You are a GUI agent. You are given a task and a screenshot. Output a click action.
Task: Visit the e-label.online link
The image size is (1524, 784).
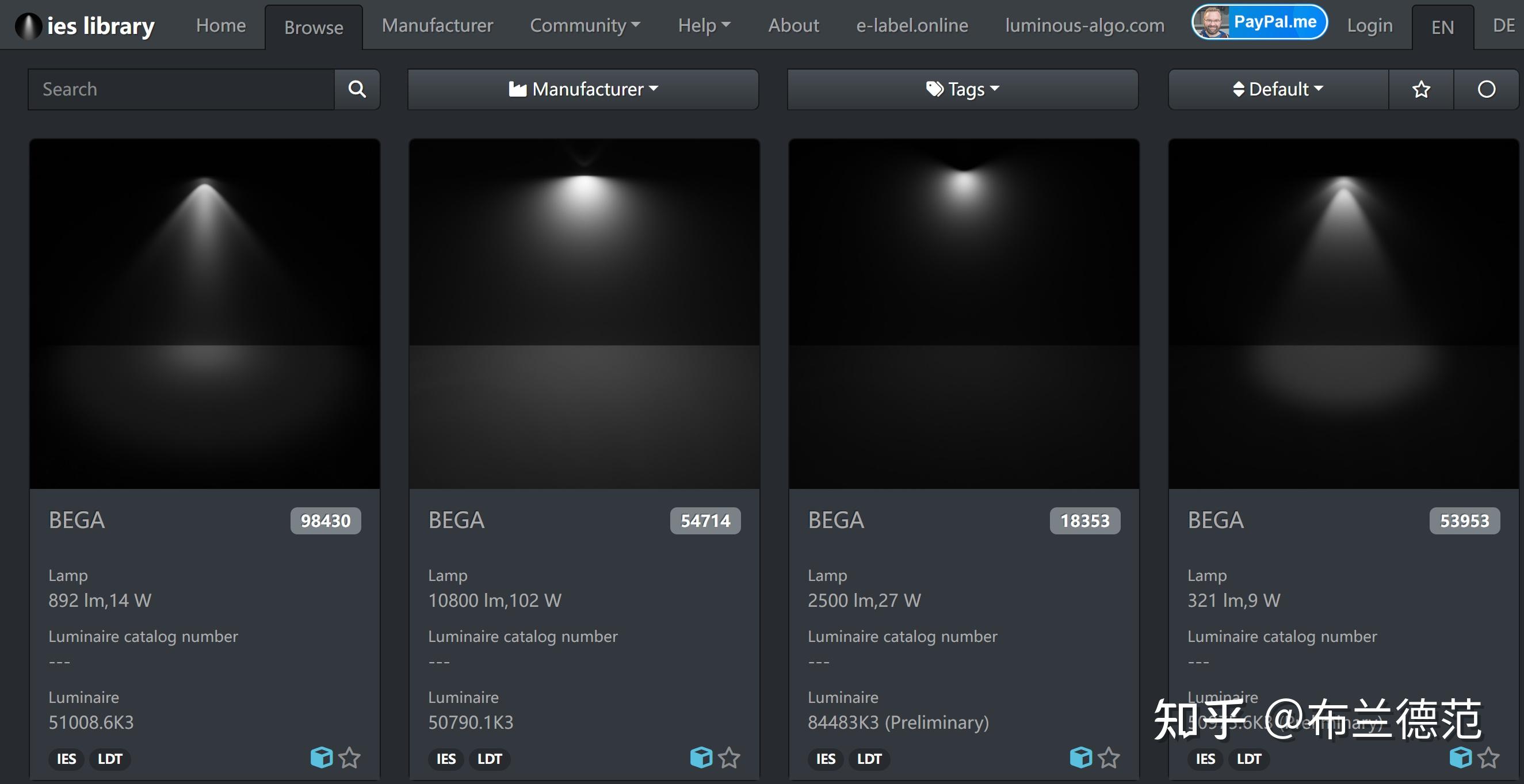pos(912,25)
